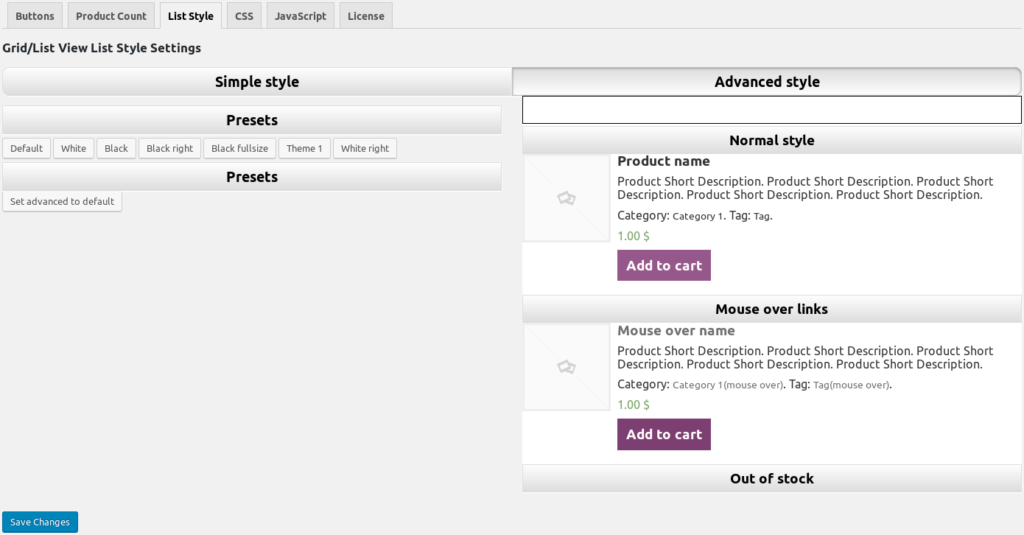
Task: Click the Normal style product image placeholder
Action: 566,199
